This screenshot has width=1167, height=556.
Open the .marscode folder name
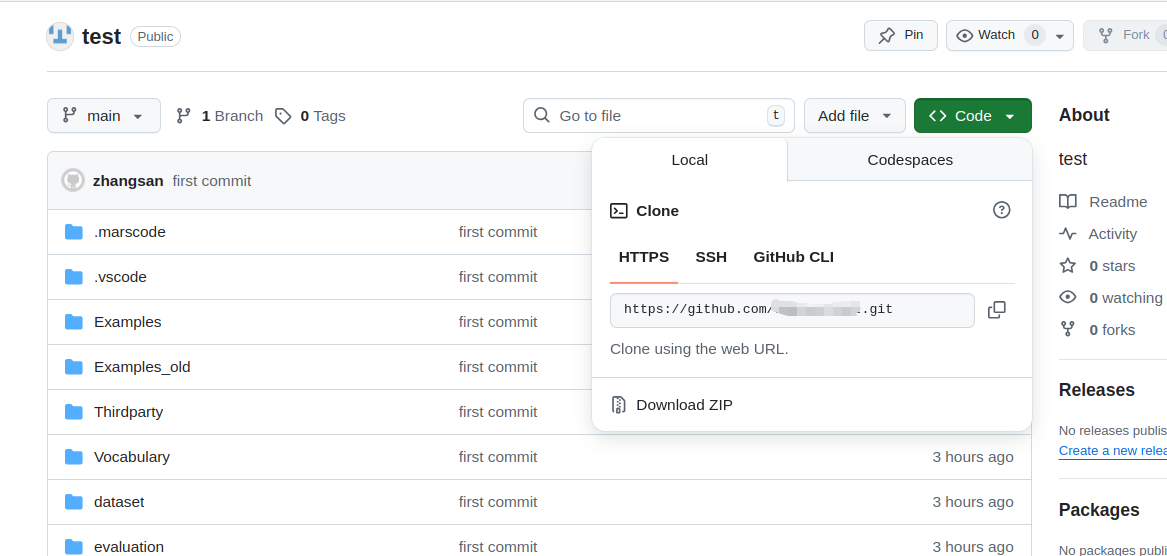tap(130, 232)
